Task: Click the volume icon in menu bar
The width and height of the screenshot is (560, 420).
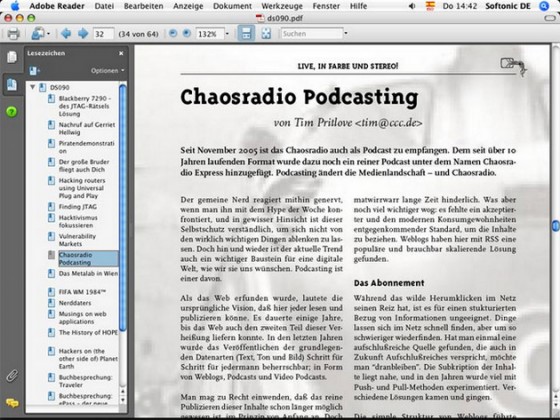Action: click(x=412, y=6)
